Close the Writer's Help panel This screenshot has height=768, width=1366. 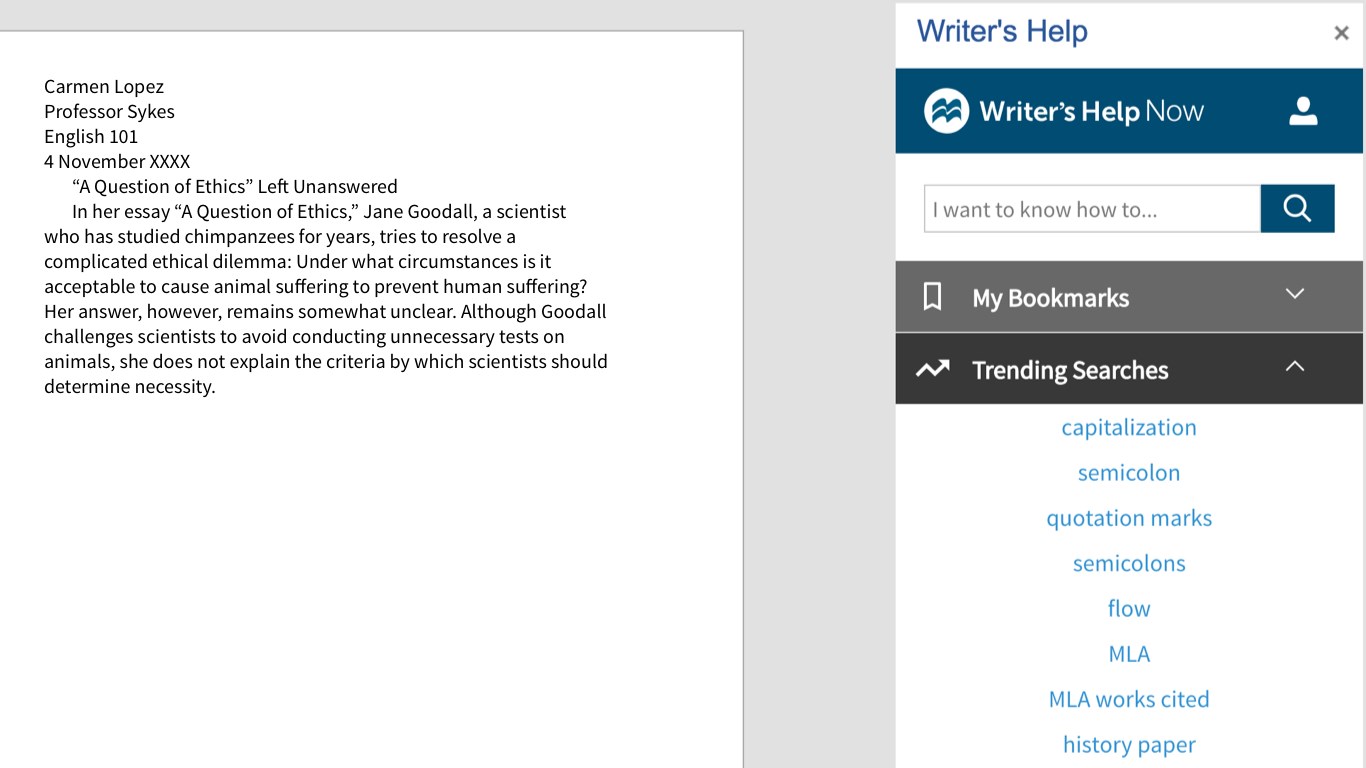click(1341, 33)
